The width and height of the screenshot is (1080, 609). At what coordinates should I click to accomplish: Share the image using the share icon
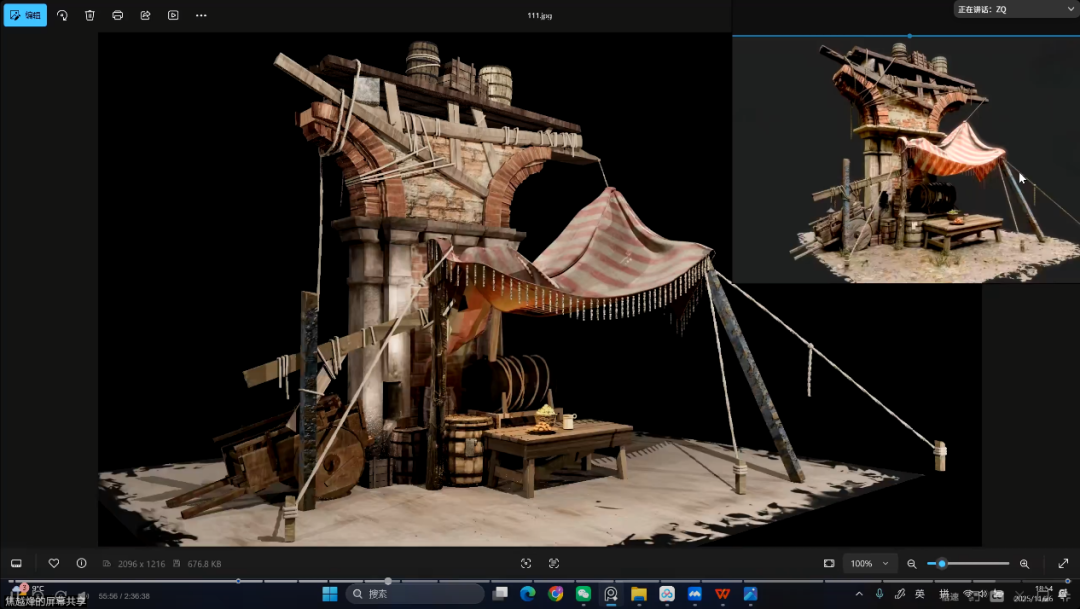[x=146, y=15]
